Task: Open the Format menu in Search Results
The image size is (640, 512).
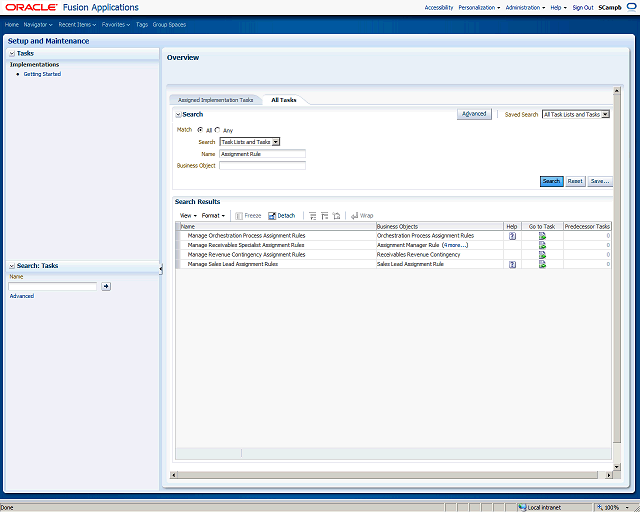Action: [213, 216]
